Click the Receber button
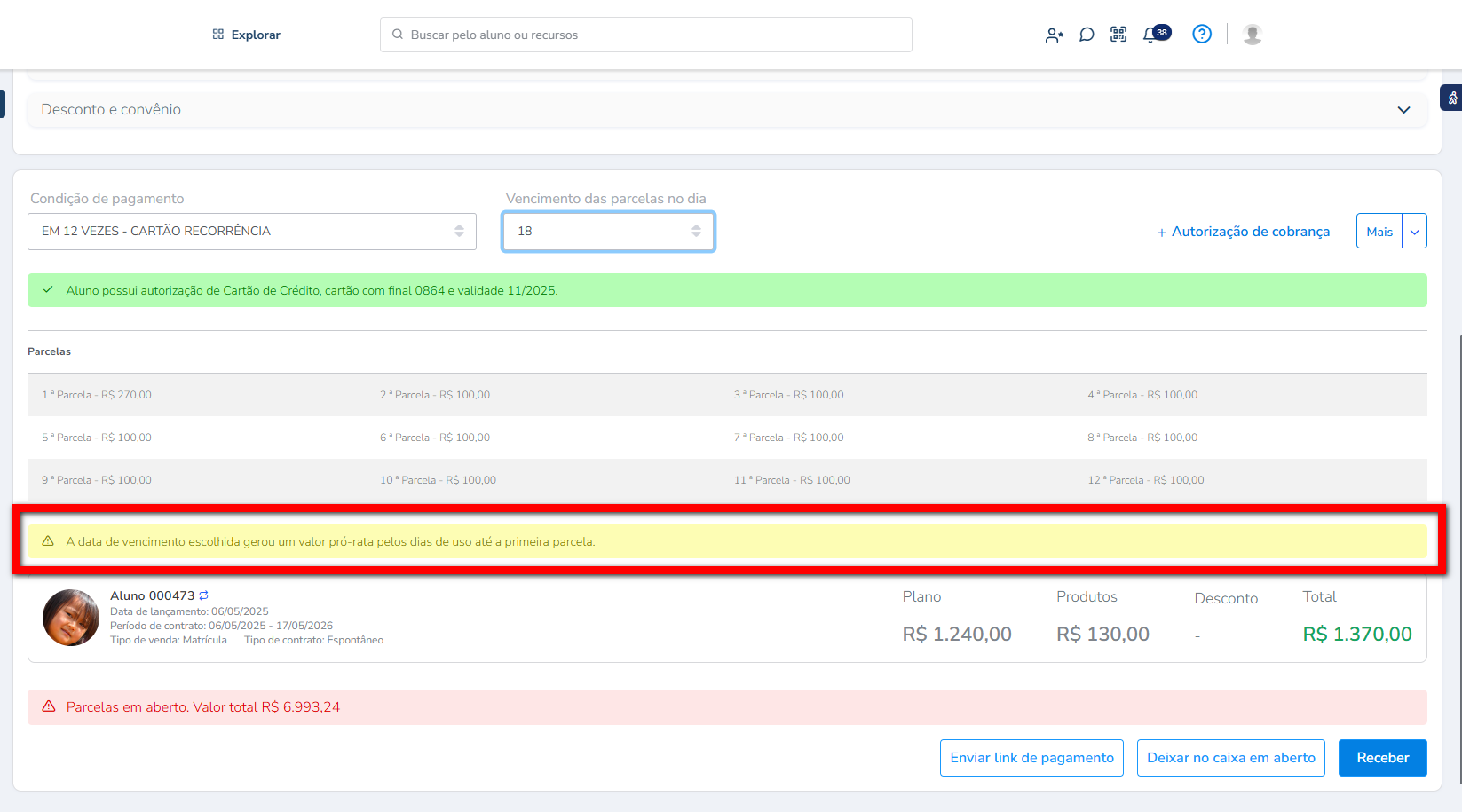Image resolution: width=1462 pixels, height=812 pixels. [1382, 758]
